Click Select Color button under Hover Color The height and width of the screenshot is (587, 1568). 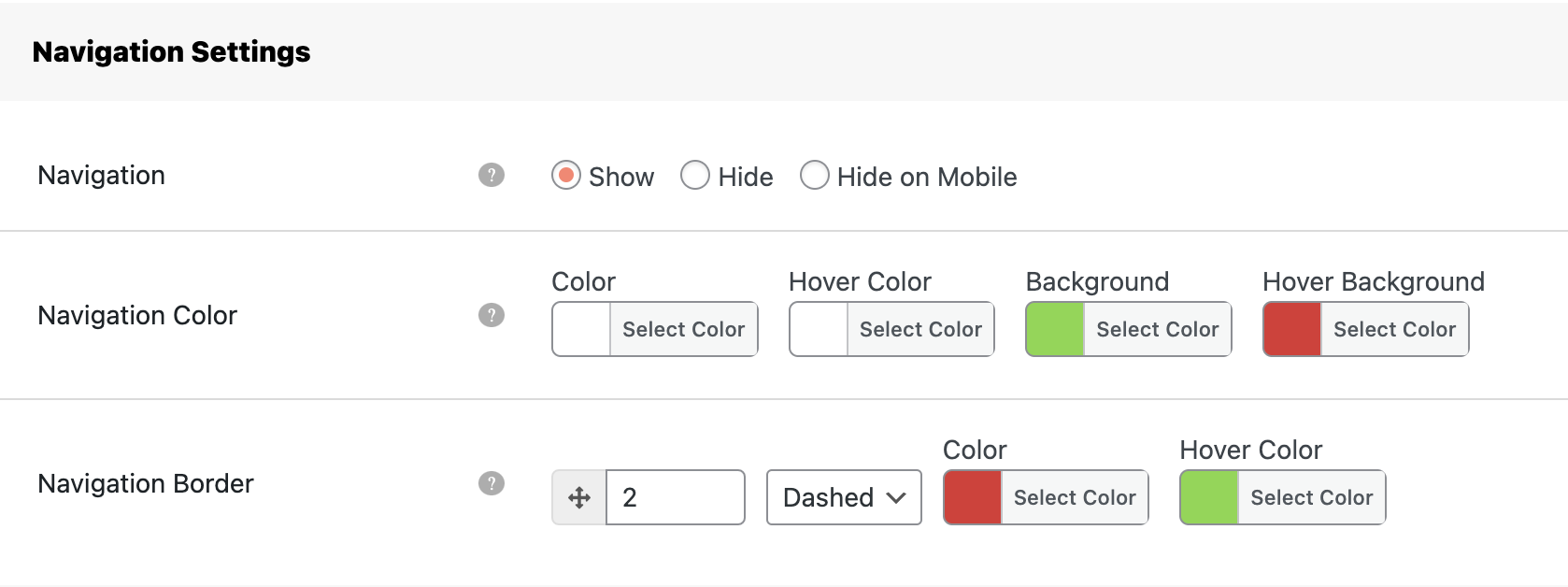coord(920,329)
